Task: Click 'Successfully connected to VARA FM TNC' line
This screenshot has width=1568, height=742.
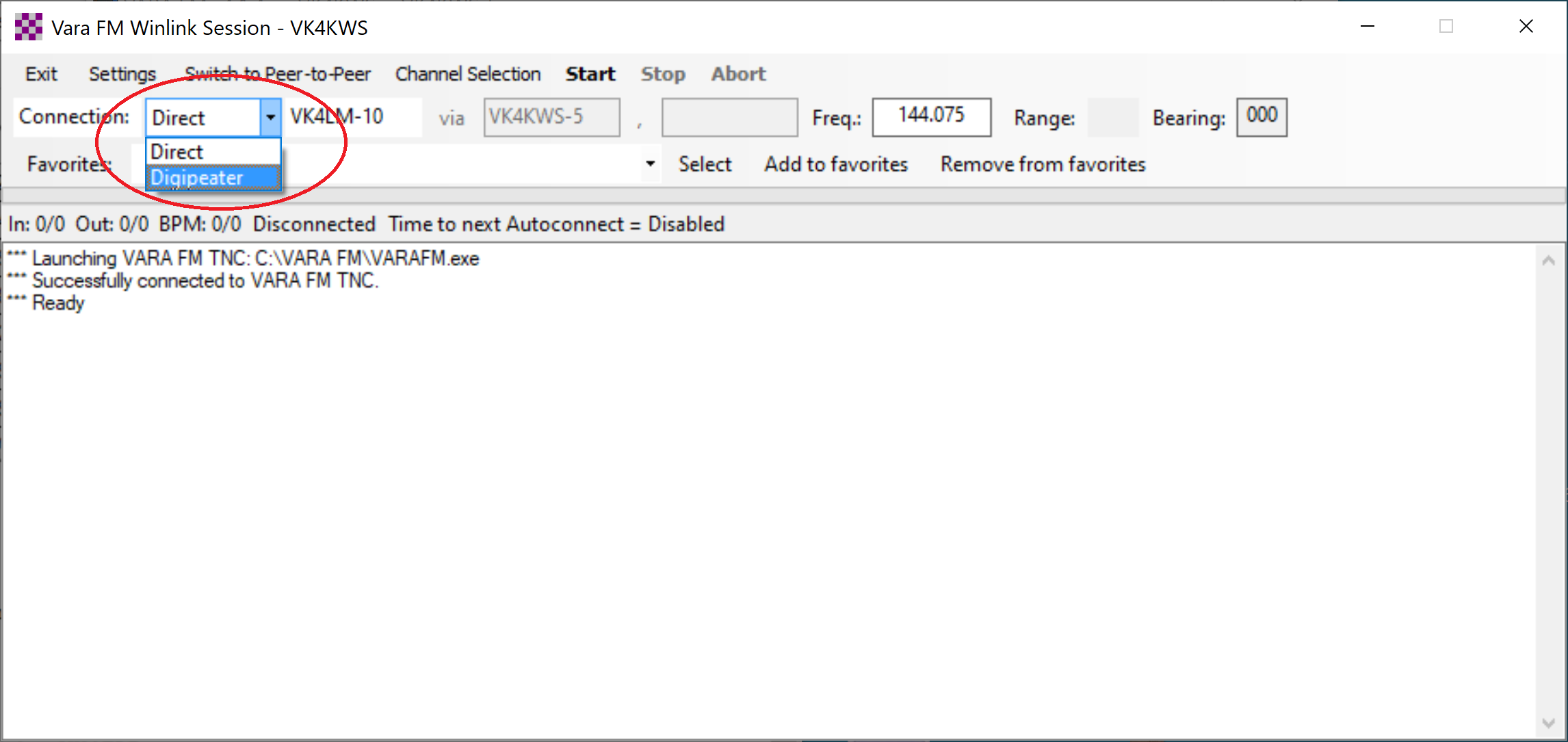Action: coord(192,281)
